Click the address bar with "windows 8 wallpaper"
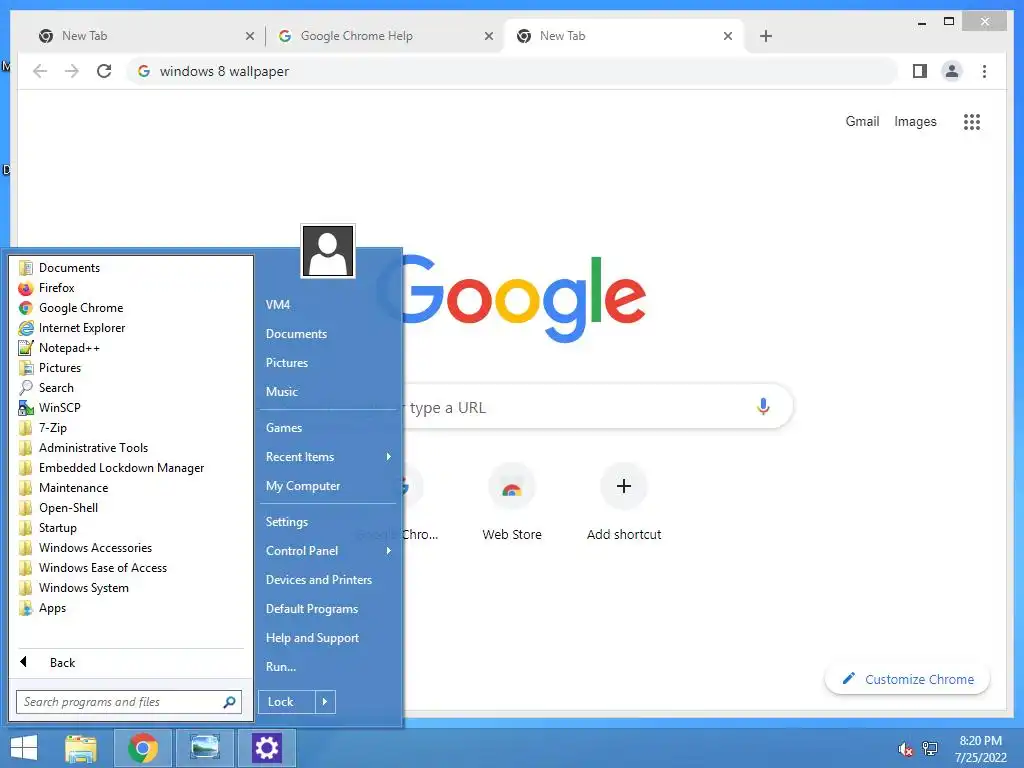The image size is (1024, 768). (x=512, y=71)
